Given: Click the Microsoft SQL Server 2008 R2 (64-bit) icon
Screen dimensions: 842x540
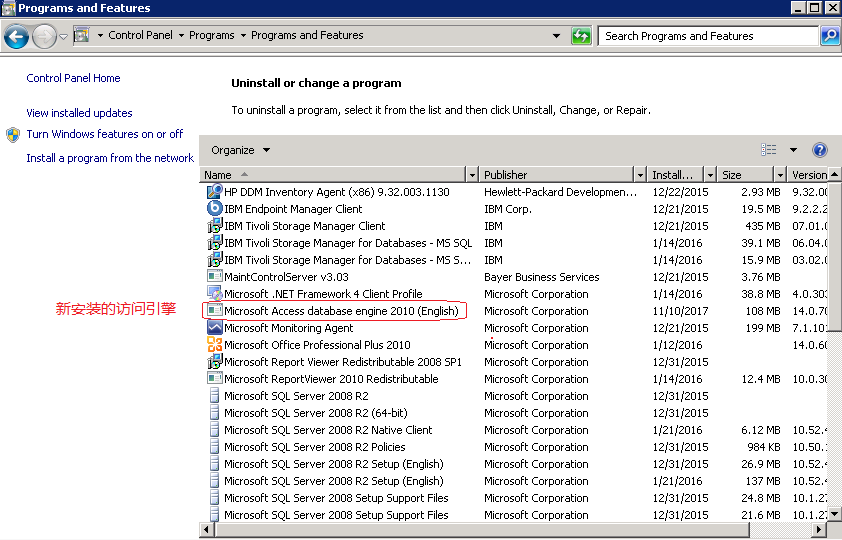Looking at the screenshot, I should pyautogui.click(x=214, y=413).
